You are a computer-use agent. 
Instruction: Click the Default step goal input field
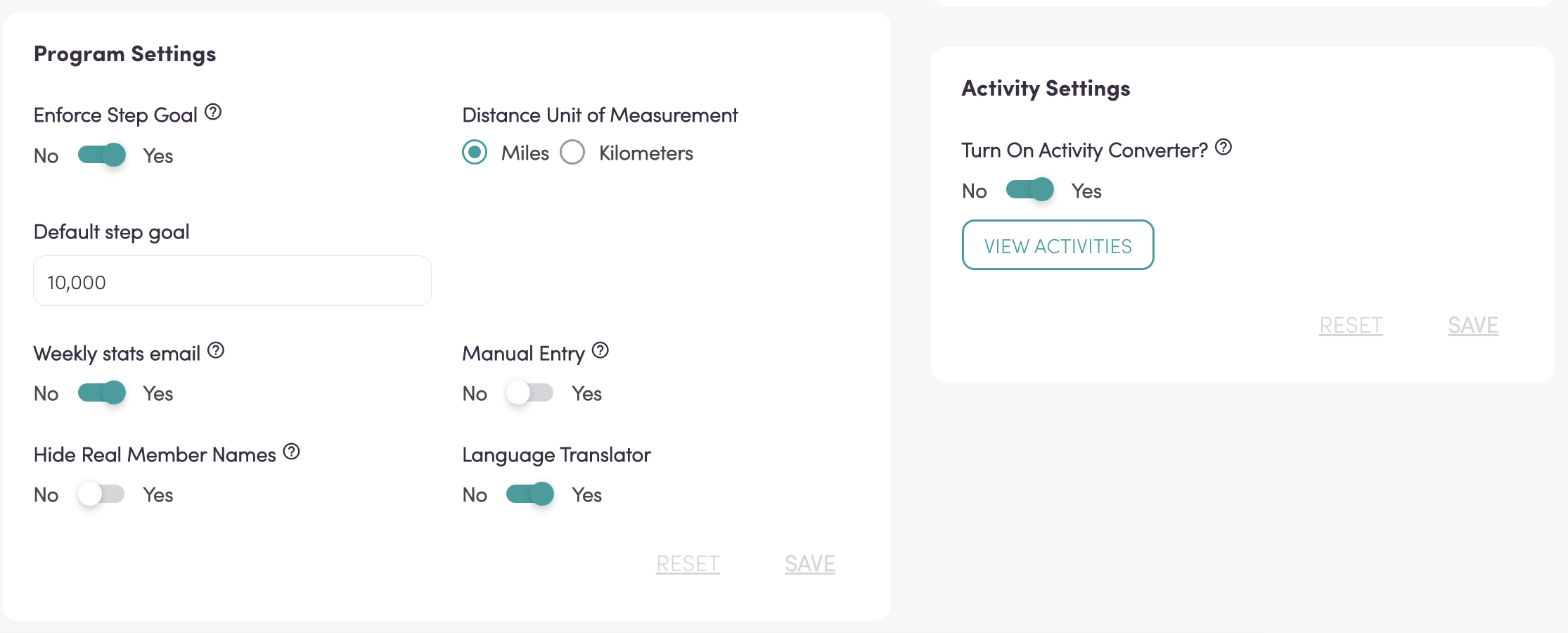coord(232,281)
